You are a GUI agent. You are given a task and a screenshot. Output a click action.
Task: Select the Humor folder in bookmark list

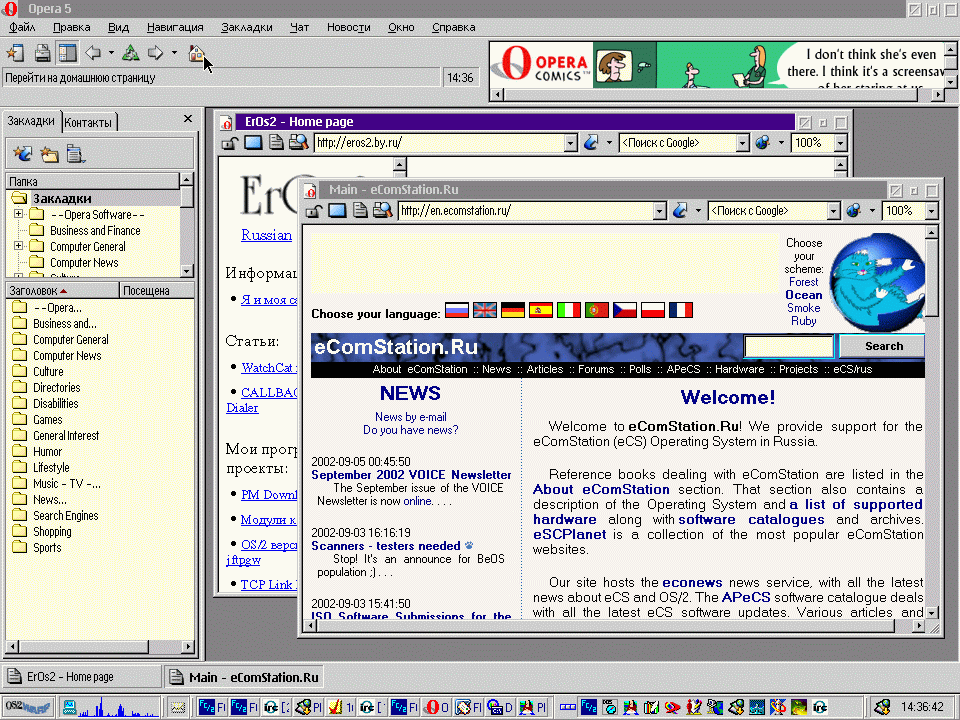47,451
